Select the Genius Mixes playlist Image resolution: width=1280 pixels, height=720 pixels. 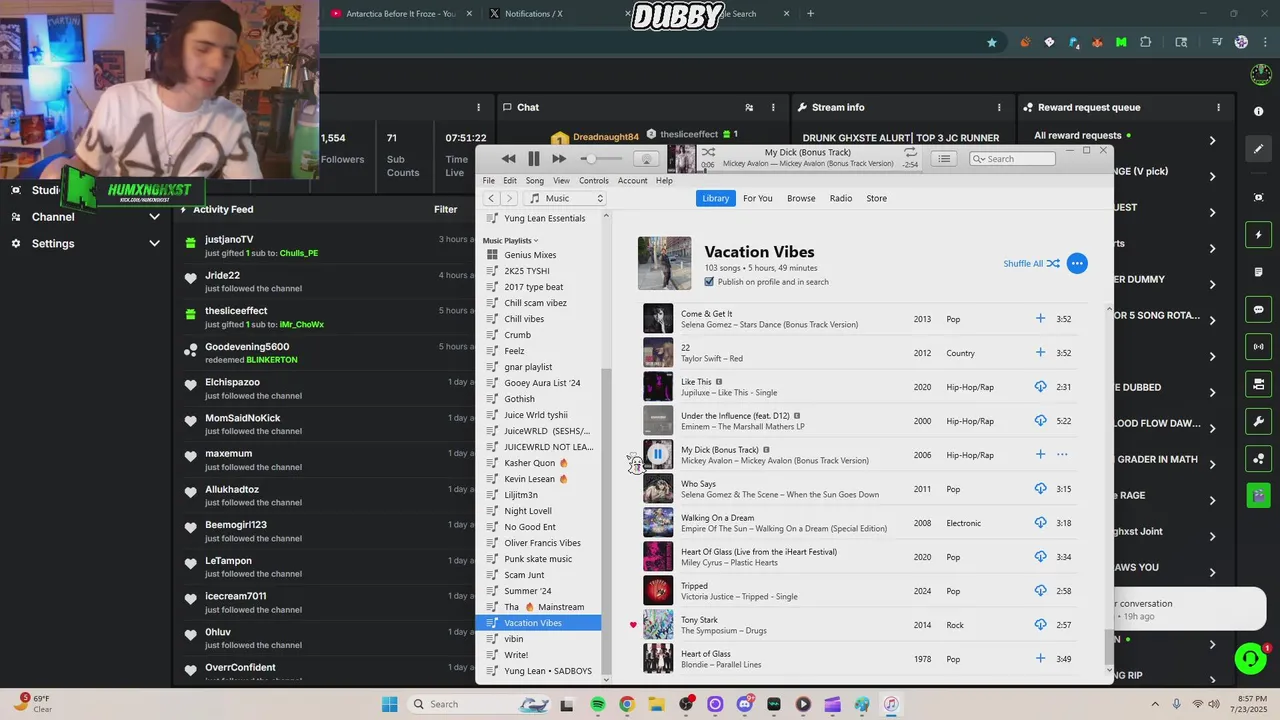point(530,255)
